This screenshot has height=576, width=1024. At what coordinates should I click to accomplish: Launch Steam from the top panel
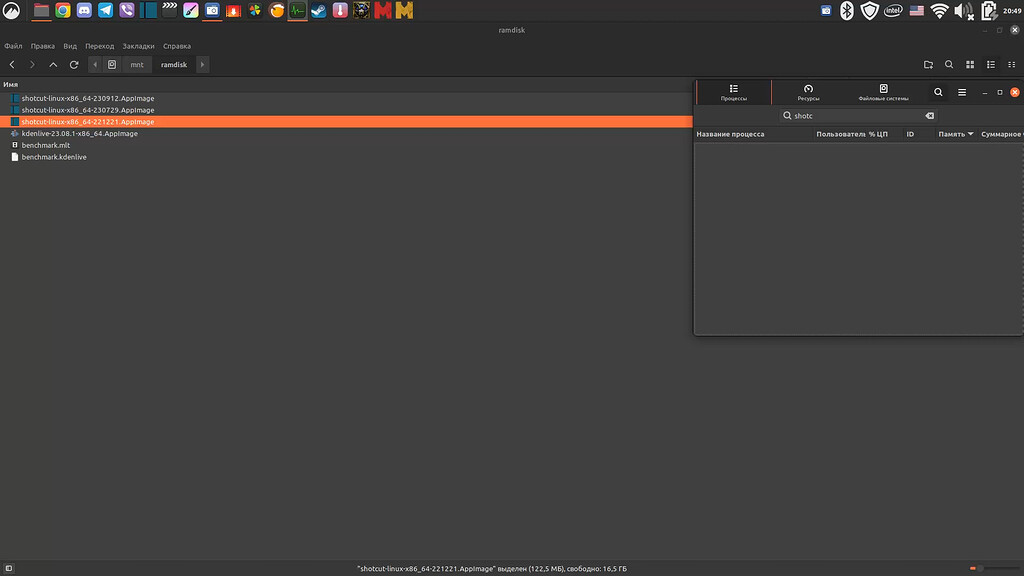(318, 10)
